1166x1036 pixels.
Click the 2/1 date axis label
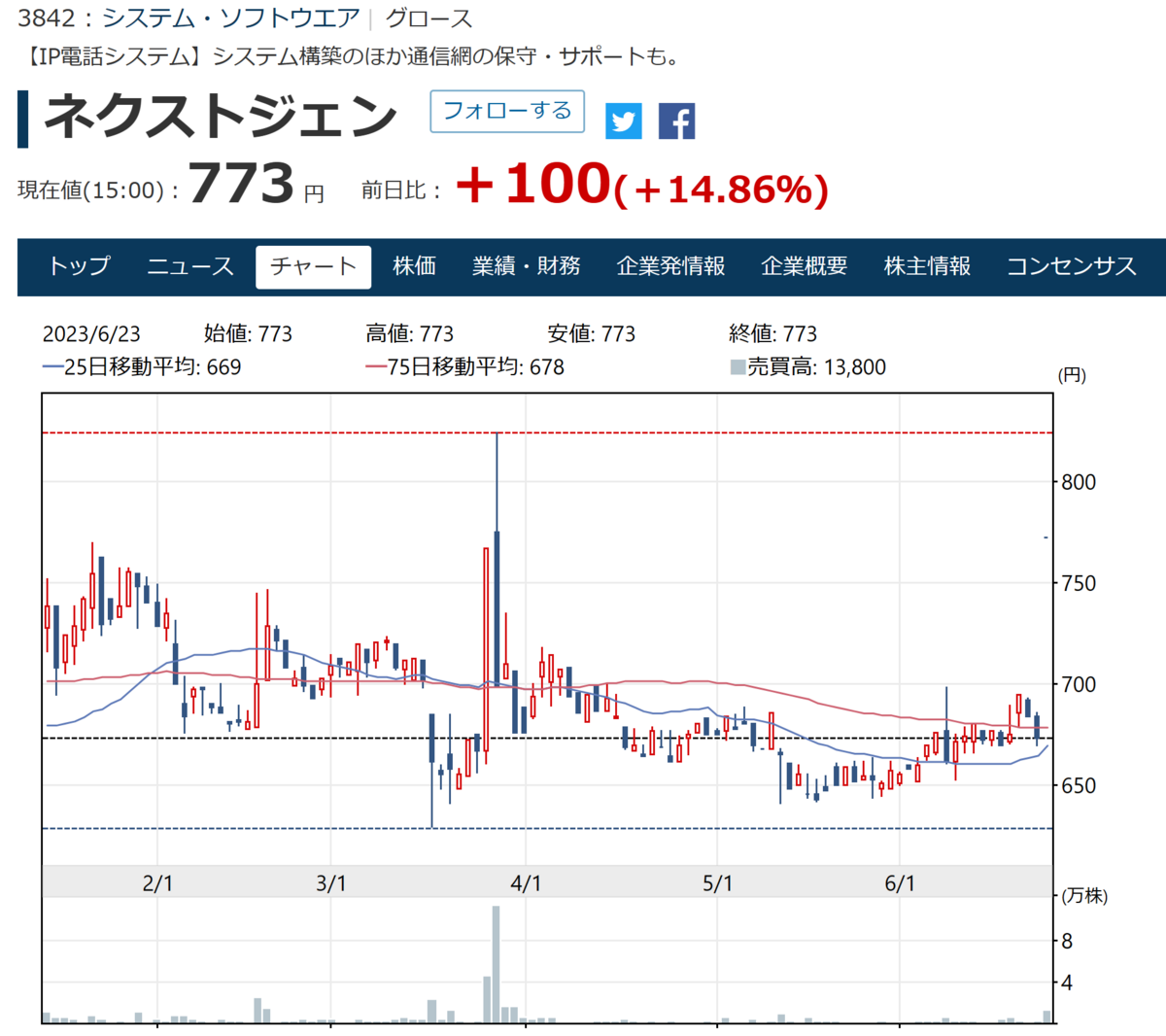157,883
